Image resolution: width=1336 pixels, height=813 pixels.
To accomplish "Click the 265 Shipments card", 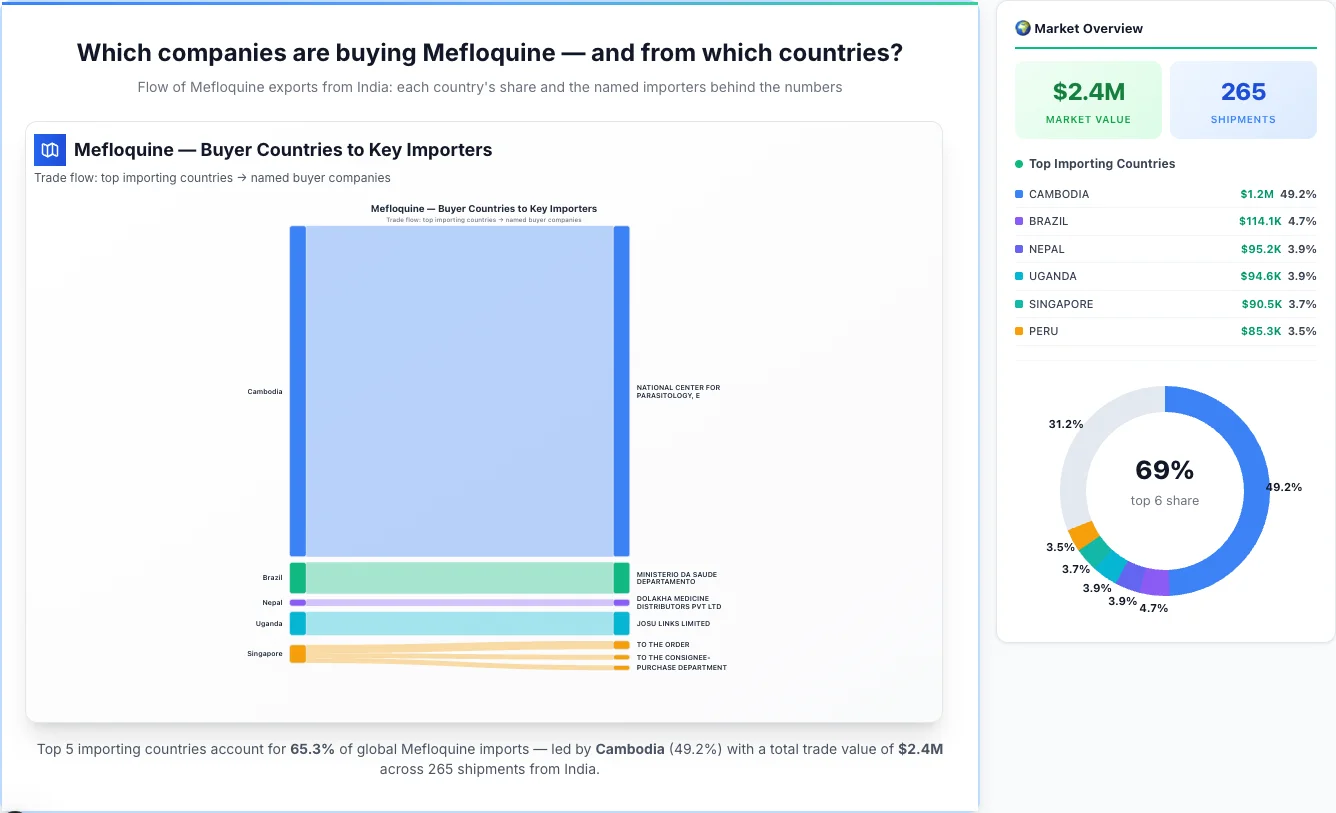I will [x=1243, y=98].
